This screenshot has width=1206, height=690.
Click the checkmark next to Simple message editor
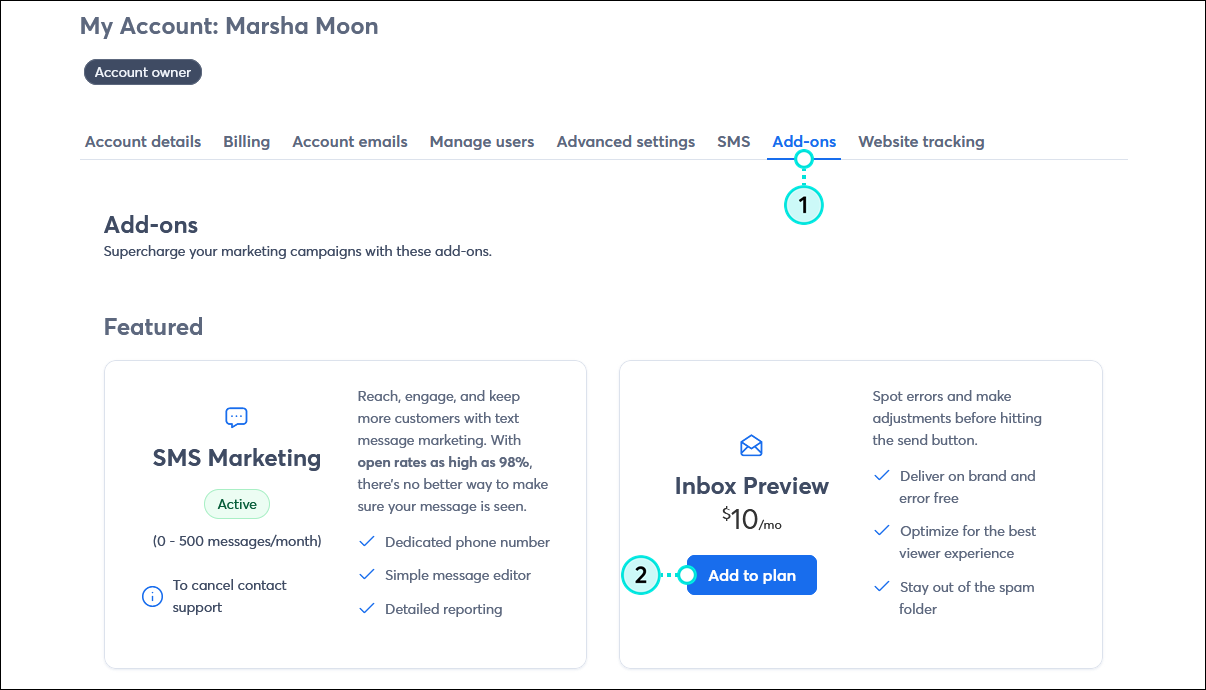pos(367,575)
